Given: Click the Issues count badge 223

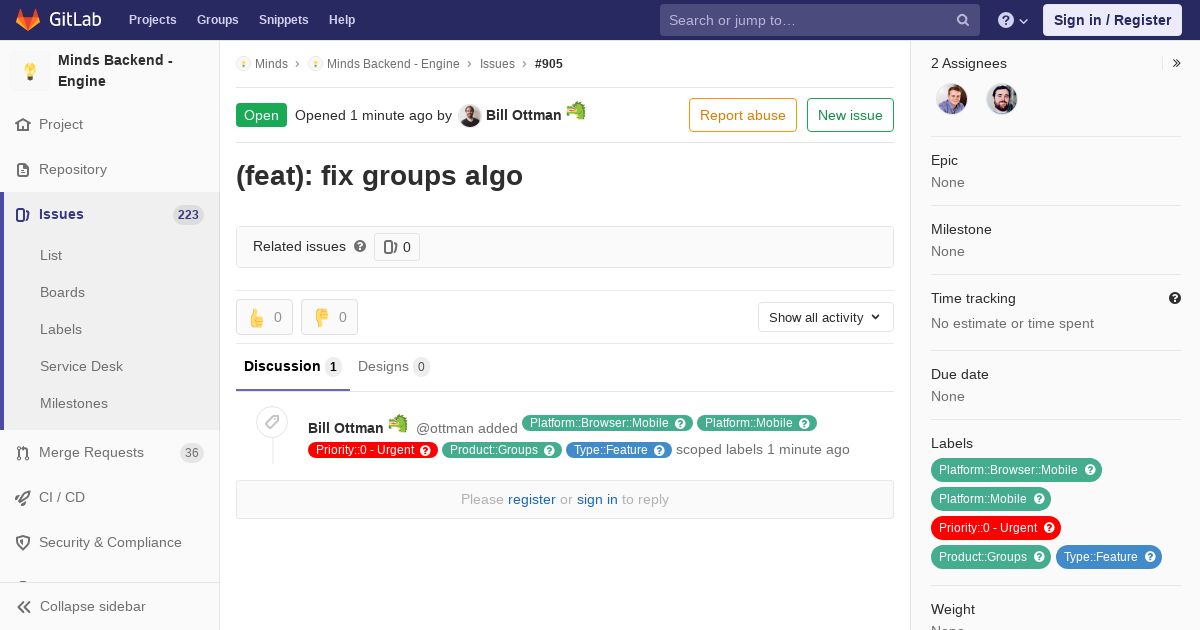Looking at the screenshot, I should [188, 215].
